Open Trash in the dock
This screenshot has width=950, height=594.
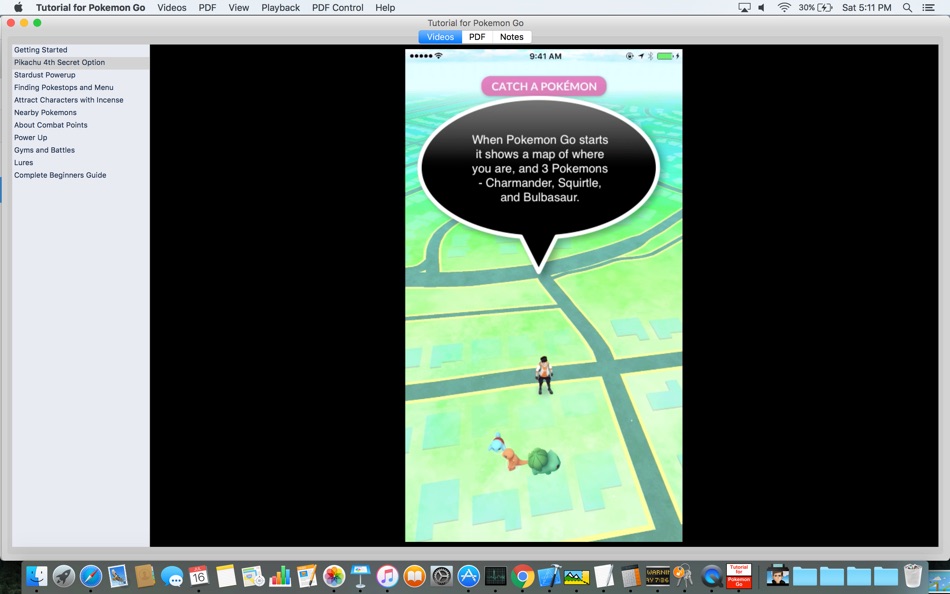coord(912,576)
